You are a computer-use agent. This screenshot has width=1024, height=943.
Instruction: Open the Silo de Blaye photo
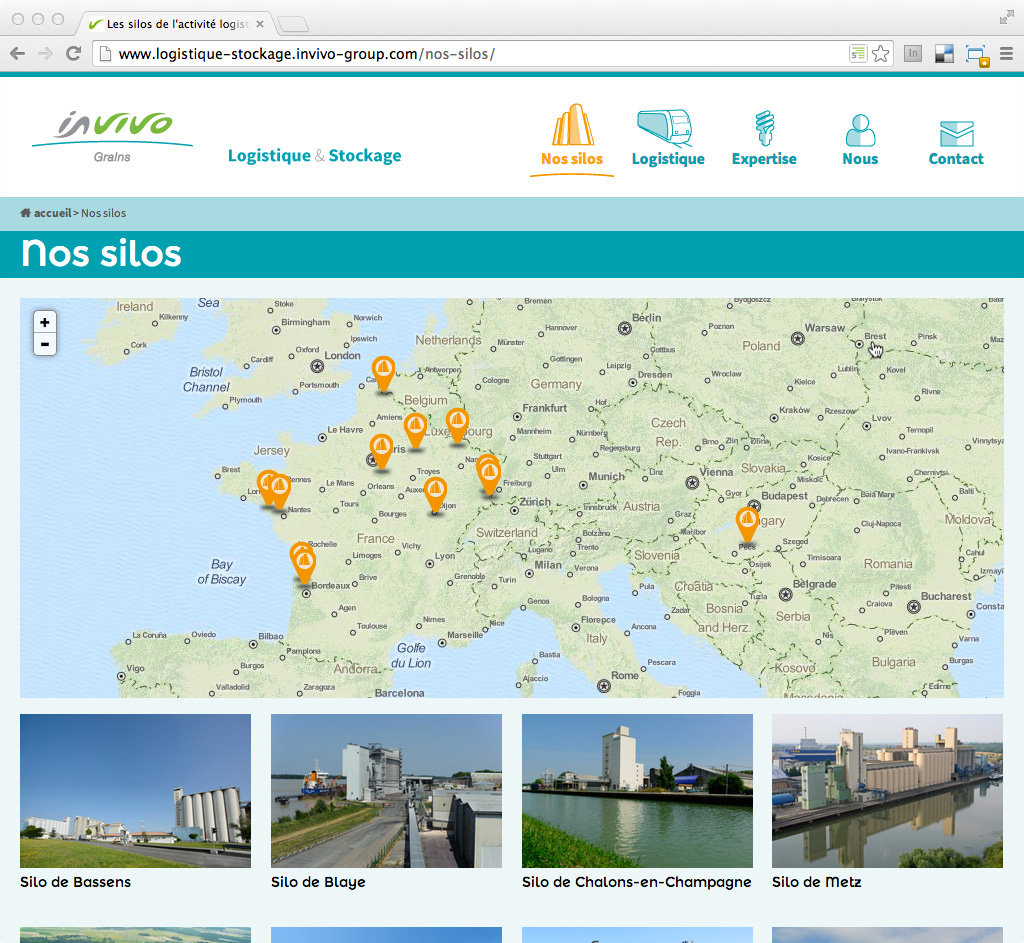pos(386,790)
